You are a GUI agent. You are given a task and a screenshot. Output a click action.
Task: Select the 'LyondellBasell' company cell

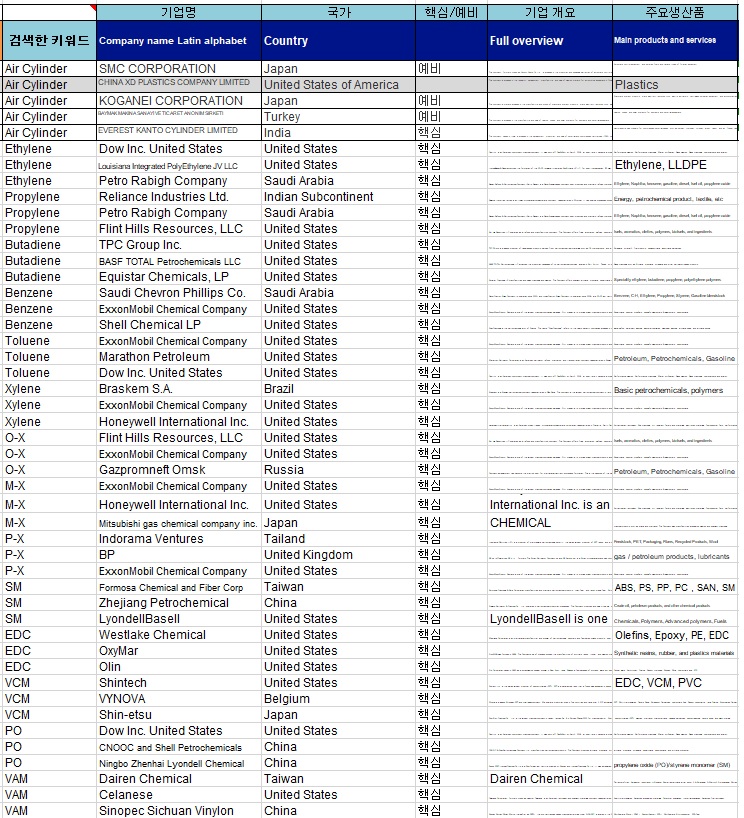coord(179,619)
